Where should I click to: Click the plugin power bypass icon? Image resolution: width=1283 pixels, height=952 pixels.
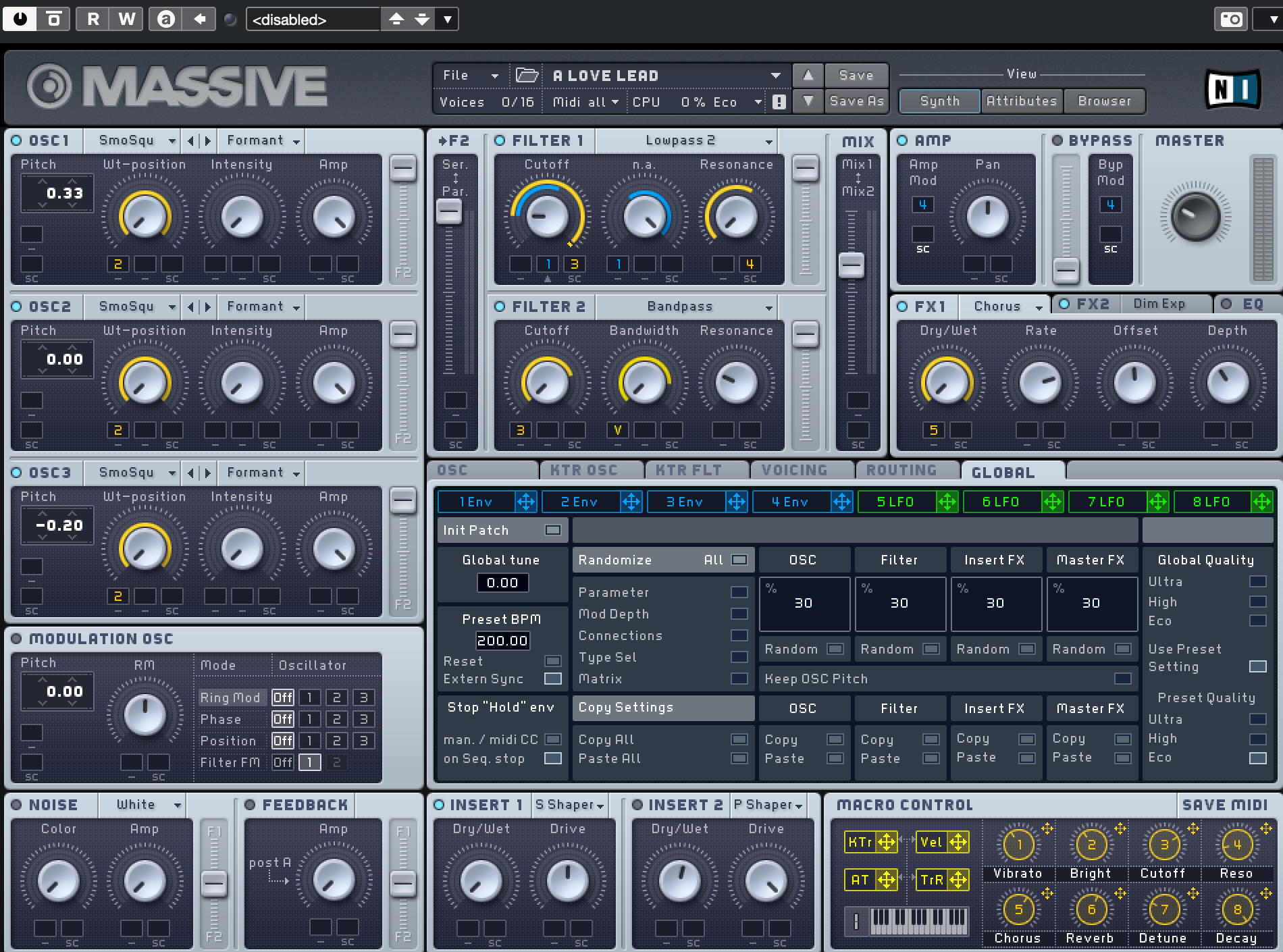click(x=20, y=19)
